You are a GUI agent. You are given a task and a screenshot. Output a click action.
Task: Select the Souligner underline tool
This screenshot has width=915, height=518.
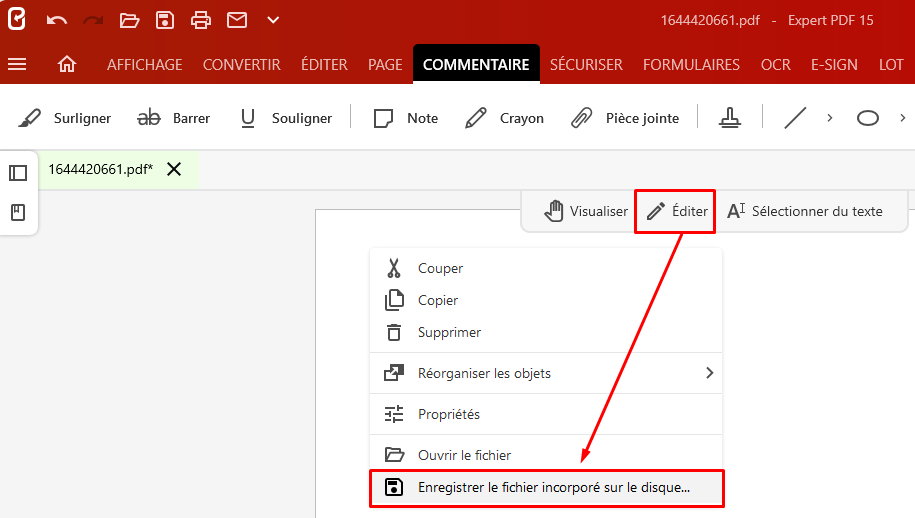click(x=286, y=118)
